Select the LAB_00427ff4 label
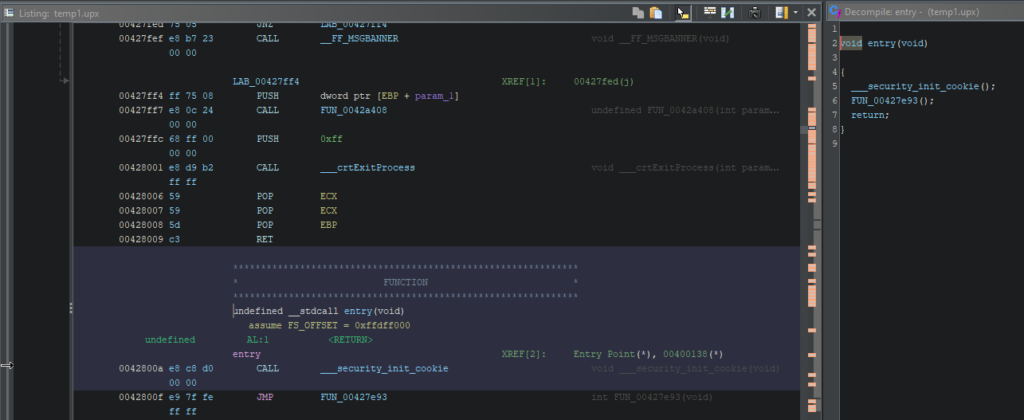The image size is (1024, 420). pyautogui.click(x=265, y=81)
